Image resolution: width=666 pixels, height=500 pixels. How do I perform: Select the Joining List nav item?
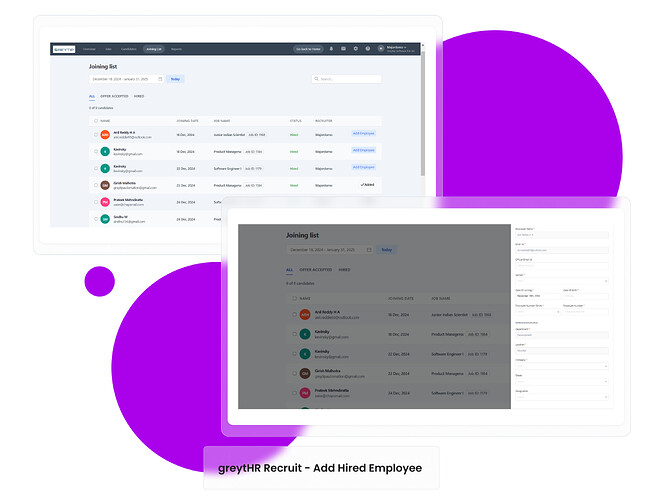pos(154,49)
